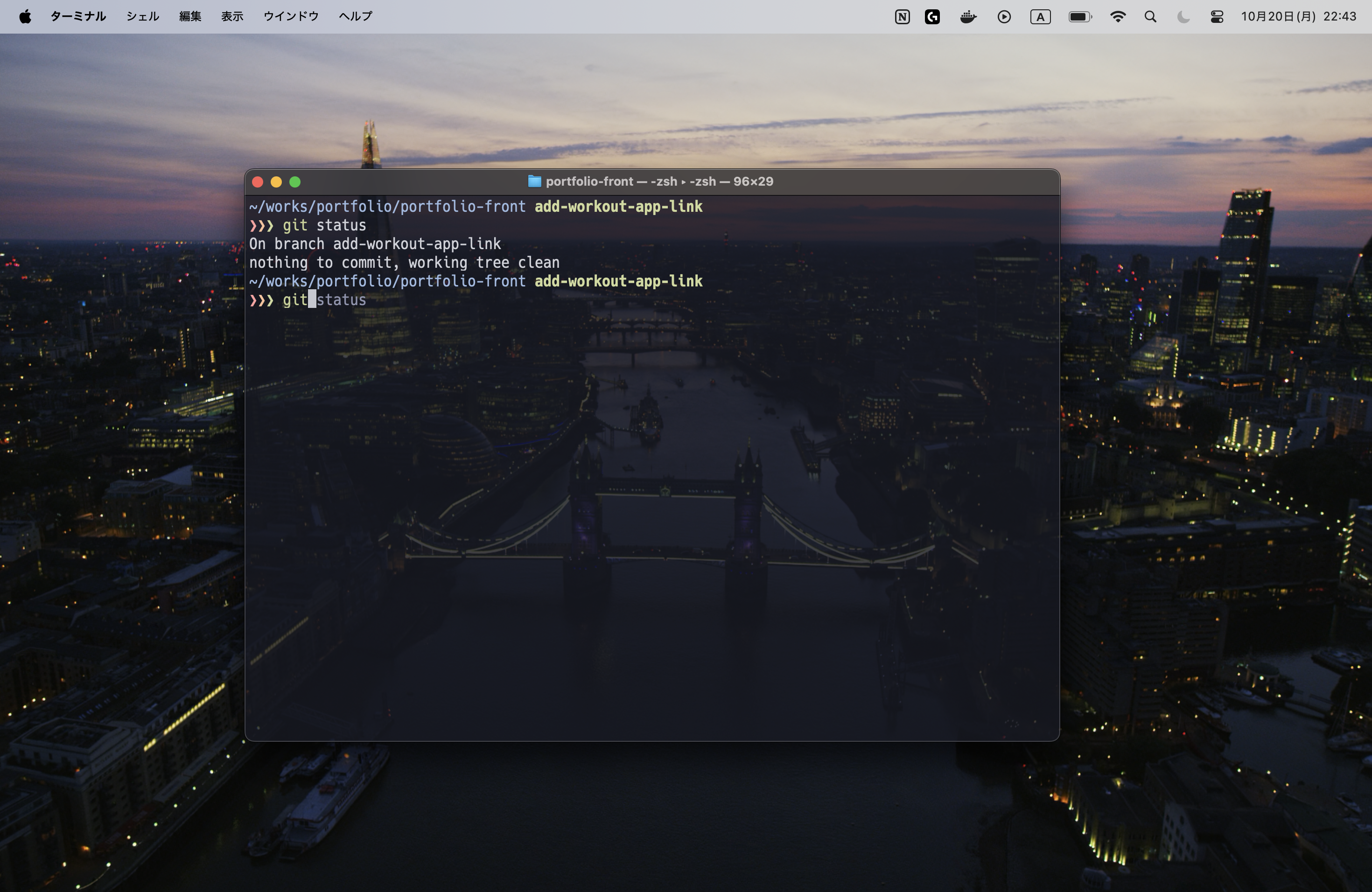
Task: Switch input source via A icon
Action: click(x=1040, y=17)
